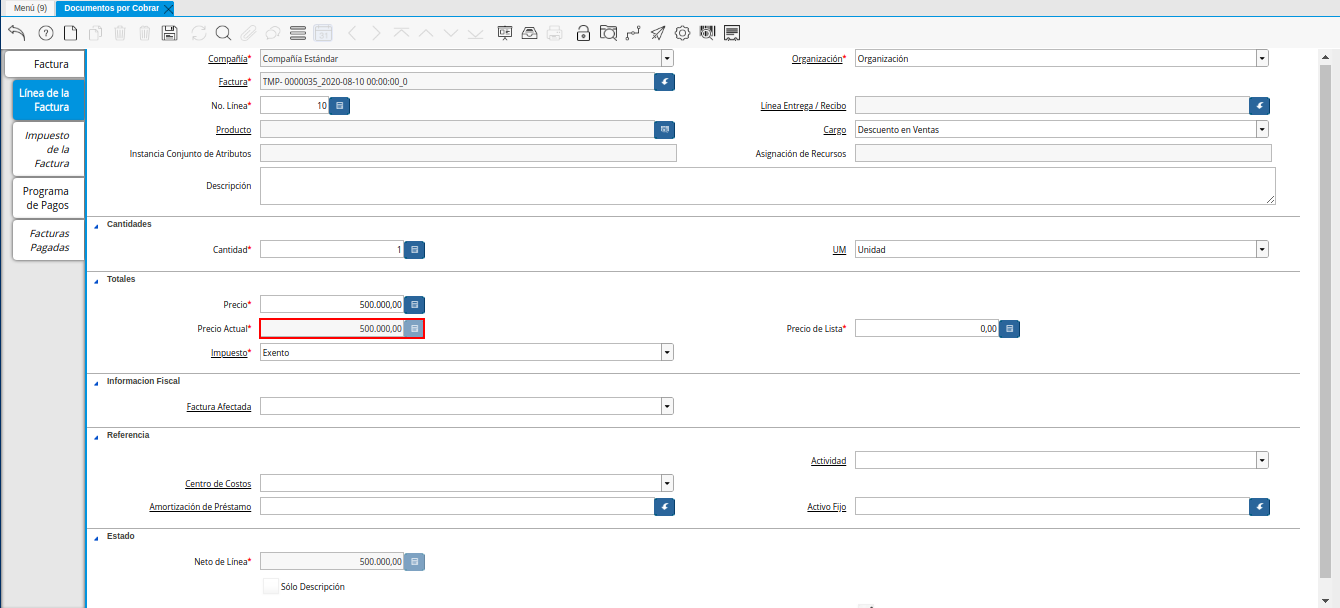The width and height of the screenshot is (1340, 608).
Task: Click into the Descripción text area
Action: click(x=767, y=186)
